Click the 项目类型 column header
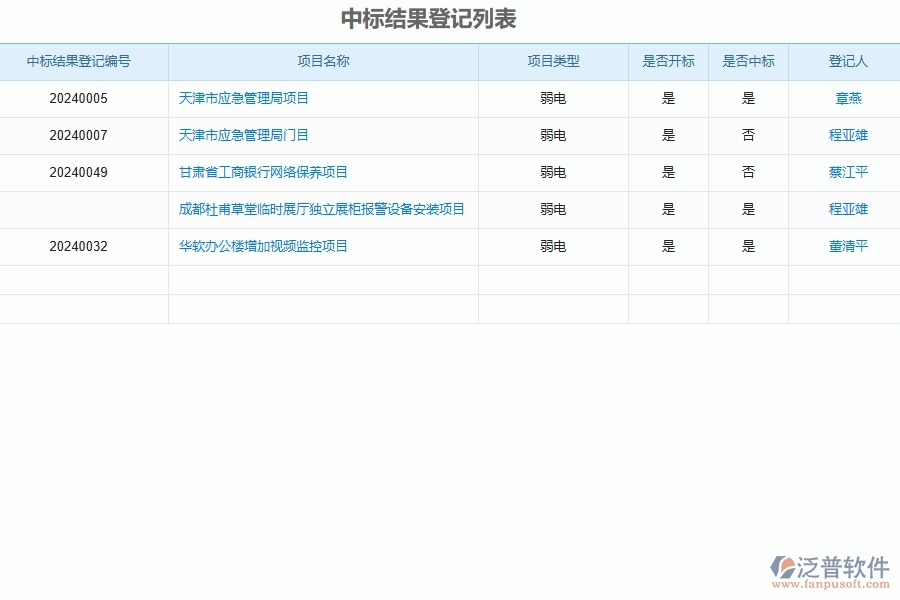 (553, 61)
